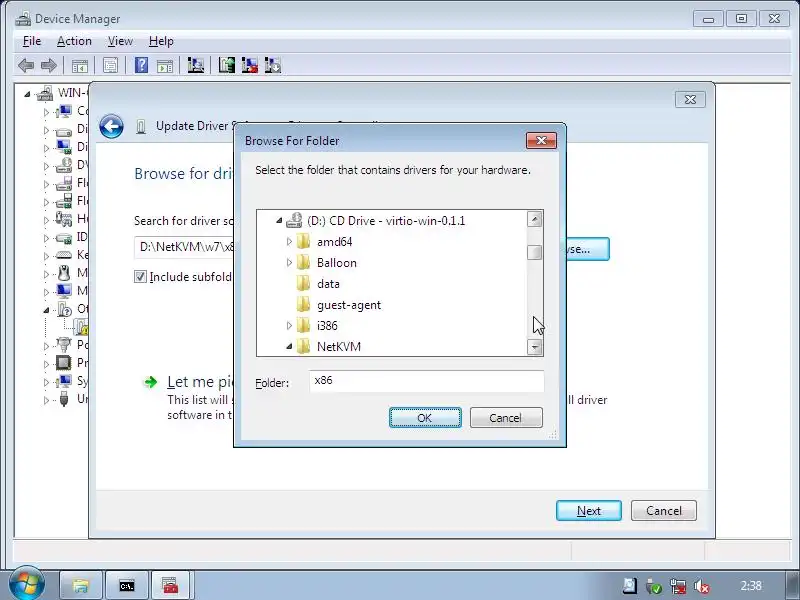Expand the Processors node arrow in Device Manager
This screenshot has width=800, height=600.
(x=46, y=364)
